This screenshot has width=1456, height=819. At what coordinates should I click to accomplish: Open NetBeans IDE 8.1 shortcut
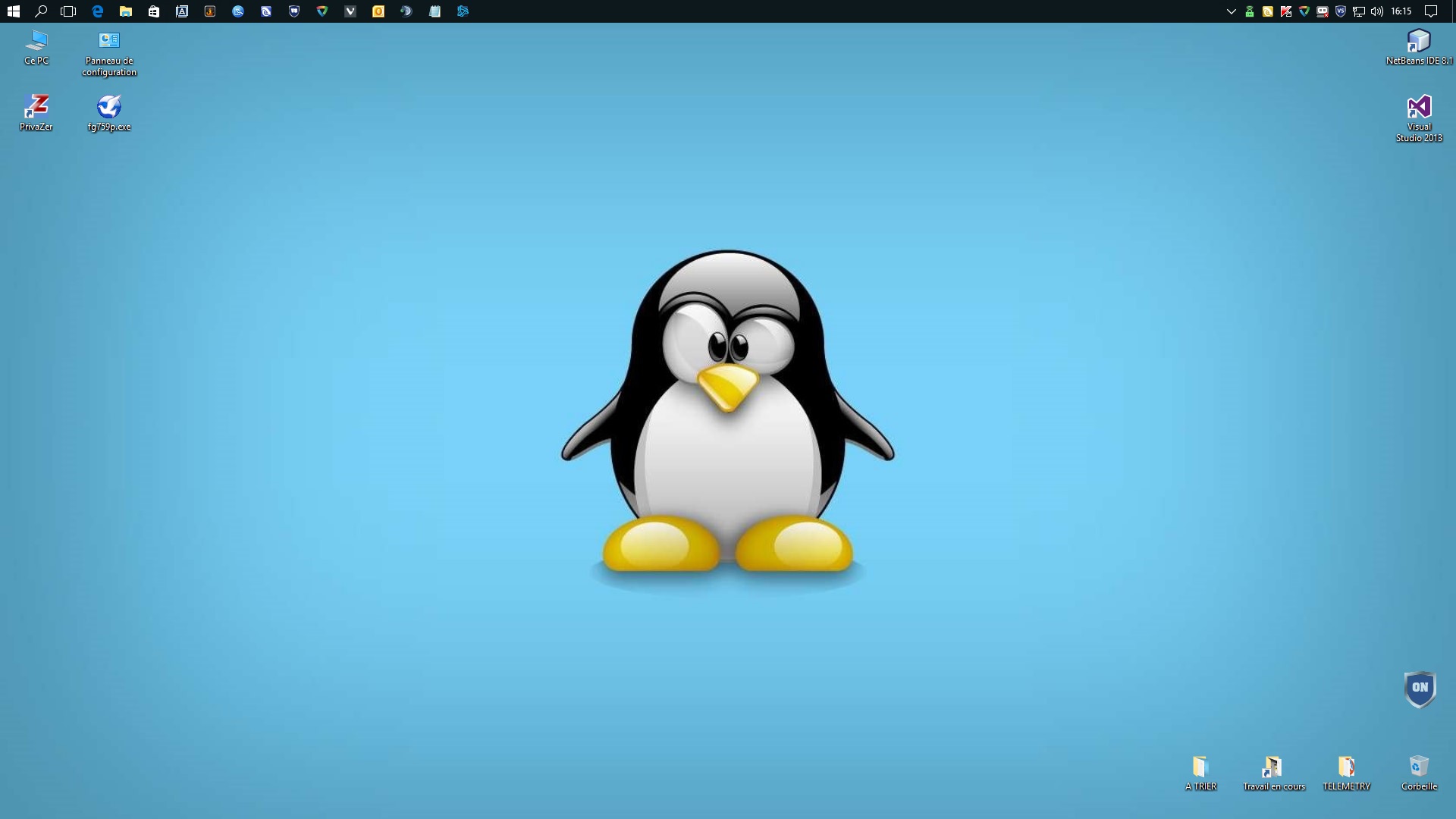coord(1418,42)
